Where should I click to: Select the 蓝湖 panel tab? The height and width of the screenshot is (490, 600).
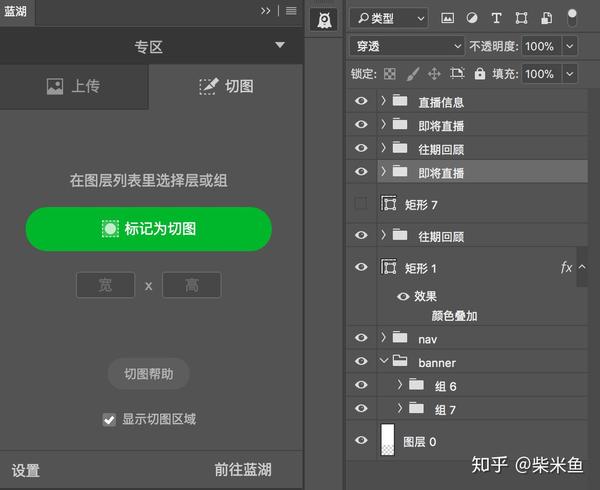pyautogui.click(x=16, y=11)
